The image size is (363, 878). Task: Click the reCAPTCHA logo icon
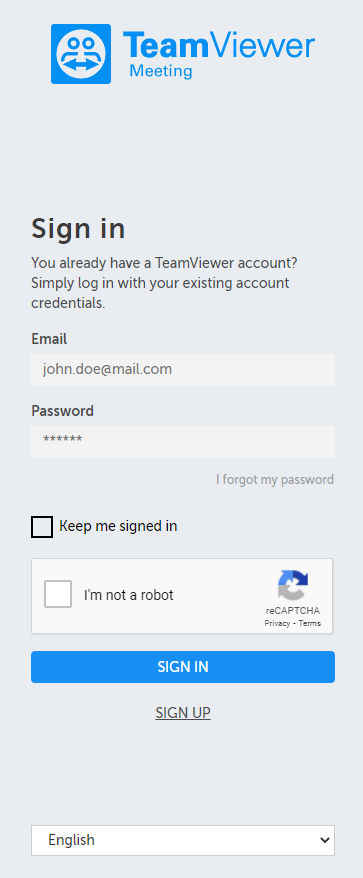pos(293,585)
